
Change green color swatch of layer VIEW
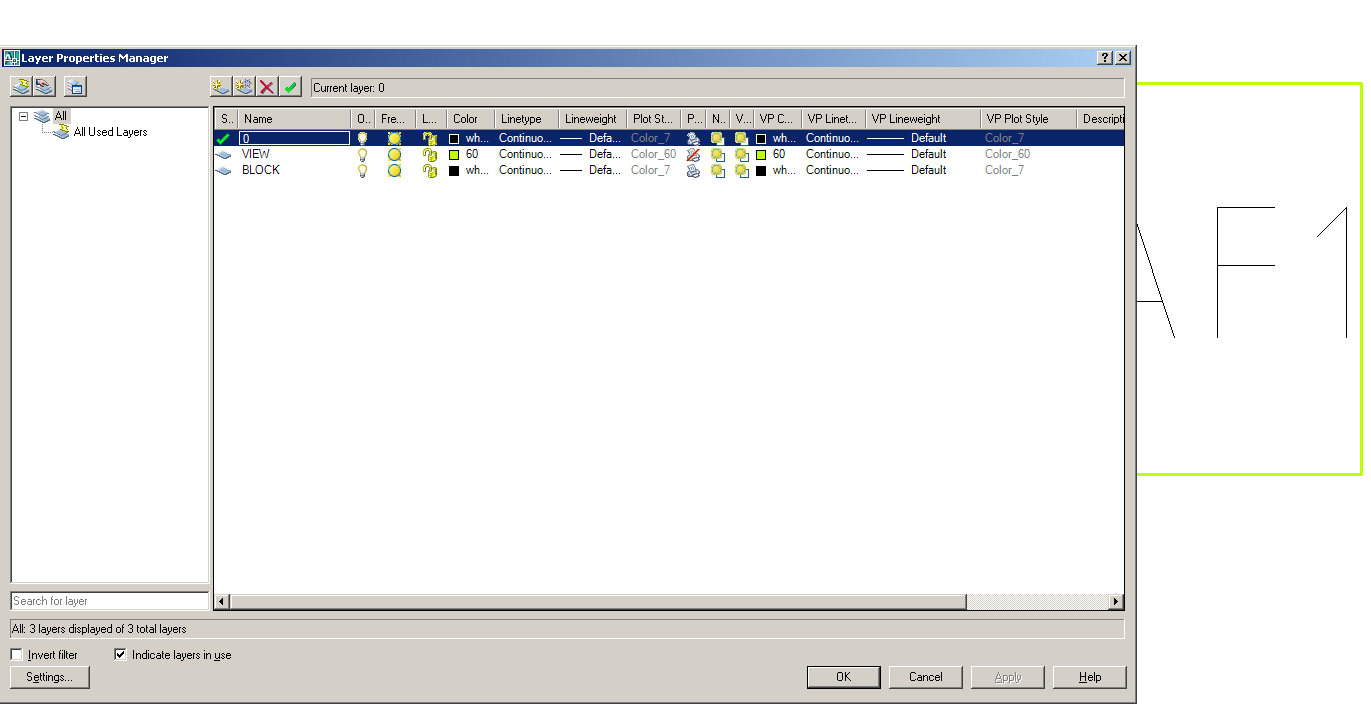coord(455,155)
